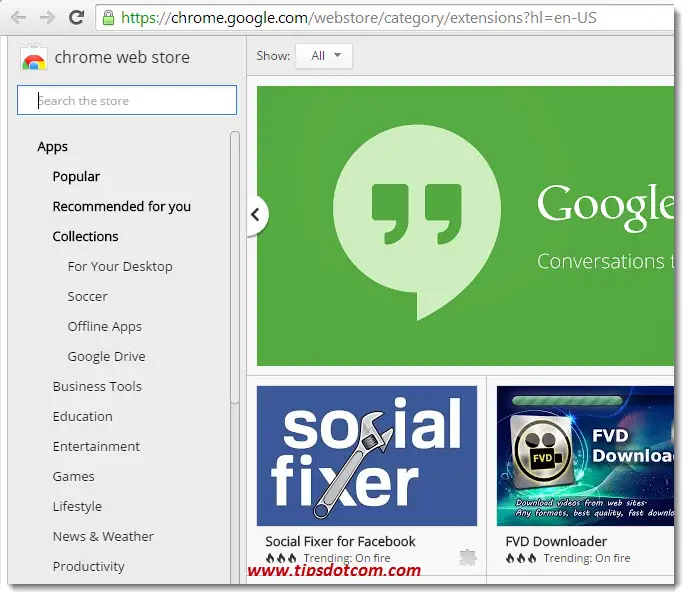The image size is (689, 599).
Task: Click the browser back arrow
Action: [18, 18]
